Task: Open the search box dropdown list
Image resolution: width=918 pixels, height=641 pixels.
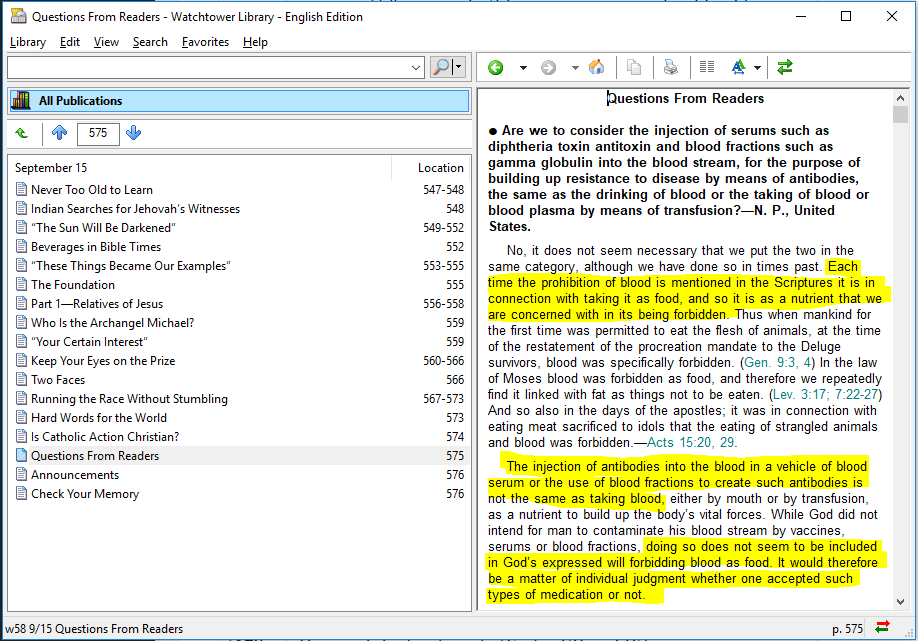Action: (x=417, y=67)
